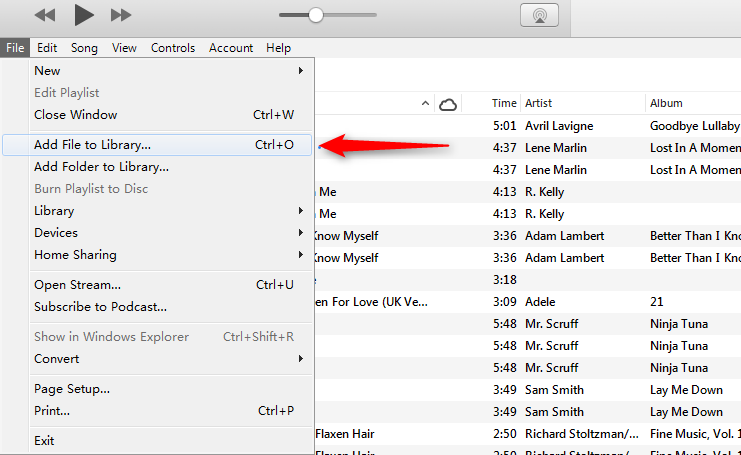
Task: Click first Ninja Tuna album cell
Action: pos(679,324)
